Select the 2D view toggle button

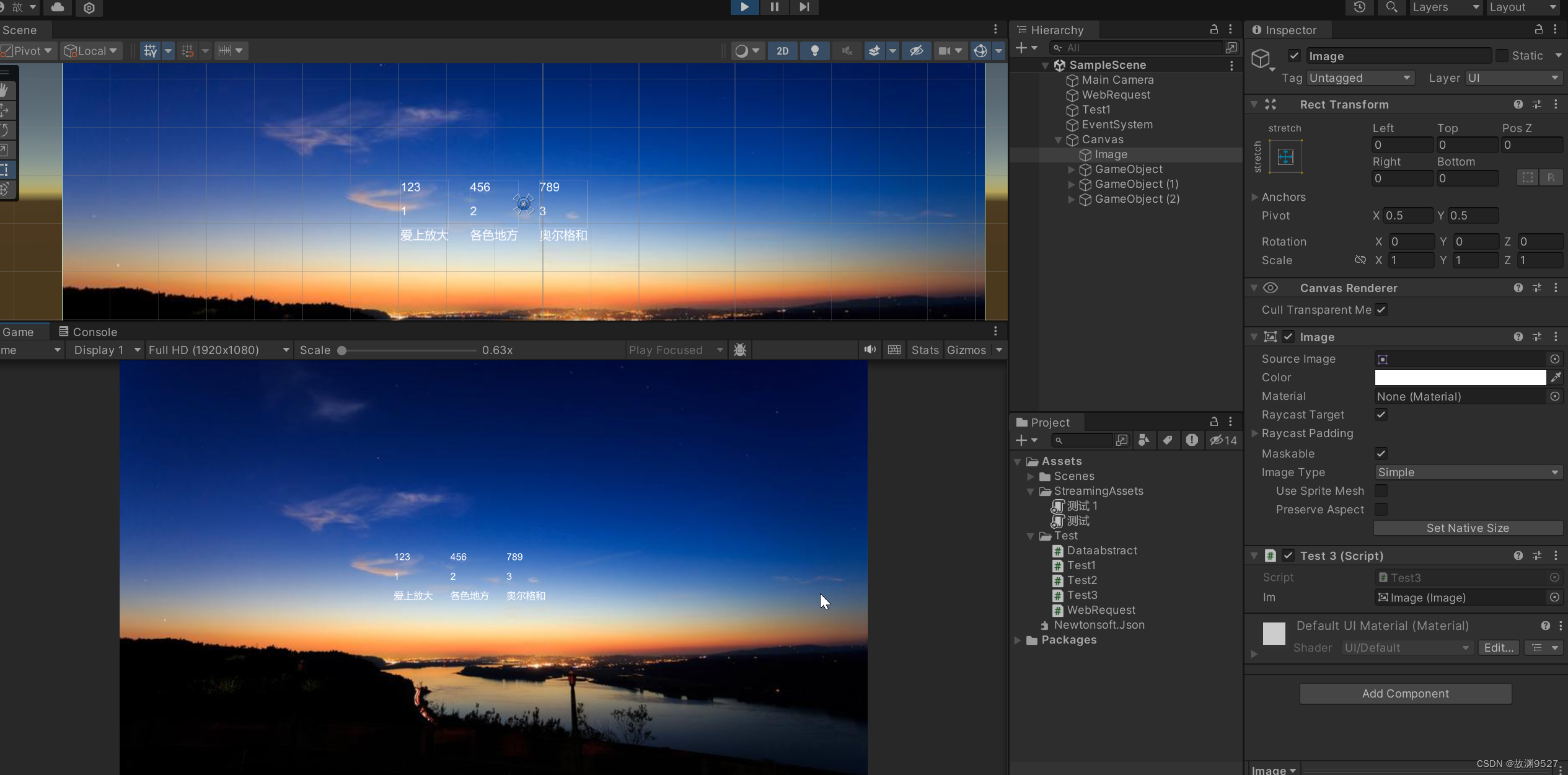(x=783, y=50)
